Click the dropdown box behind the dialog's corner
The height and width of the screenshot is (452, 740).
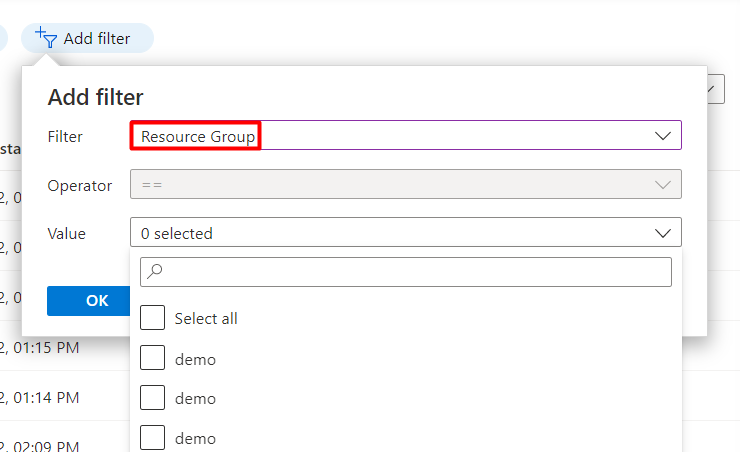[715, 89]
